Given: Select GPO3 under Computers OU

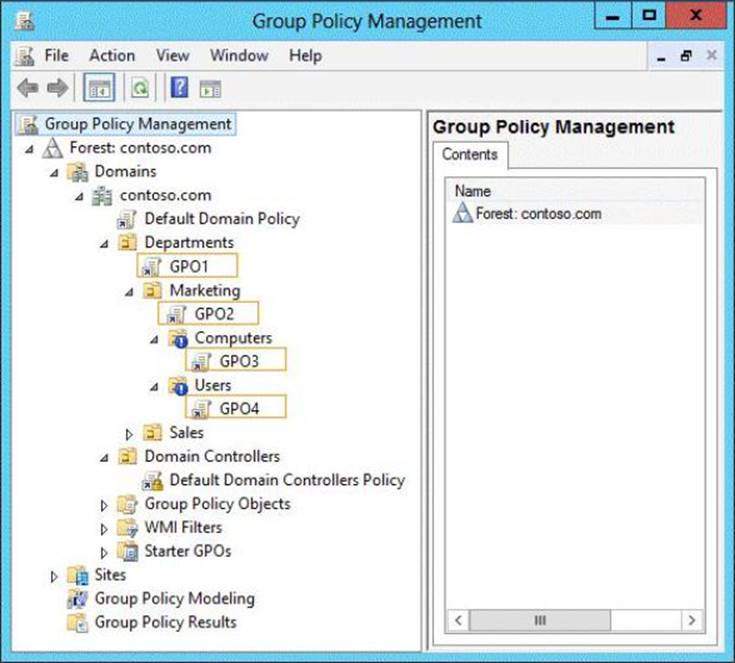Looking at the screenshot, I should coord(239,361).
